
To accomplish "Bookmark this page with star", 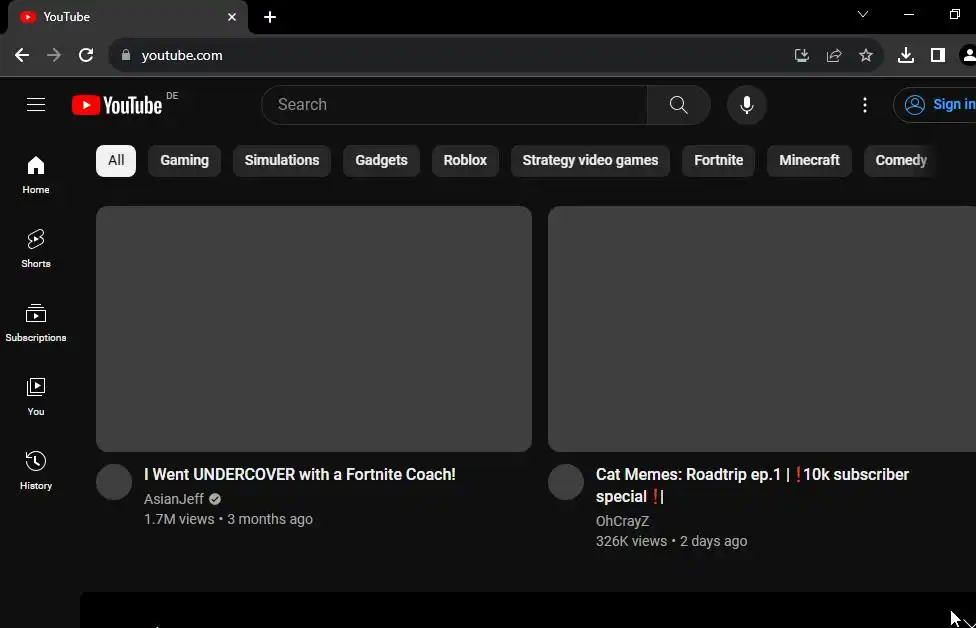I will (866, 55).
